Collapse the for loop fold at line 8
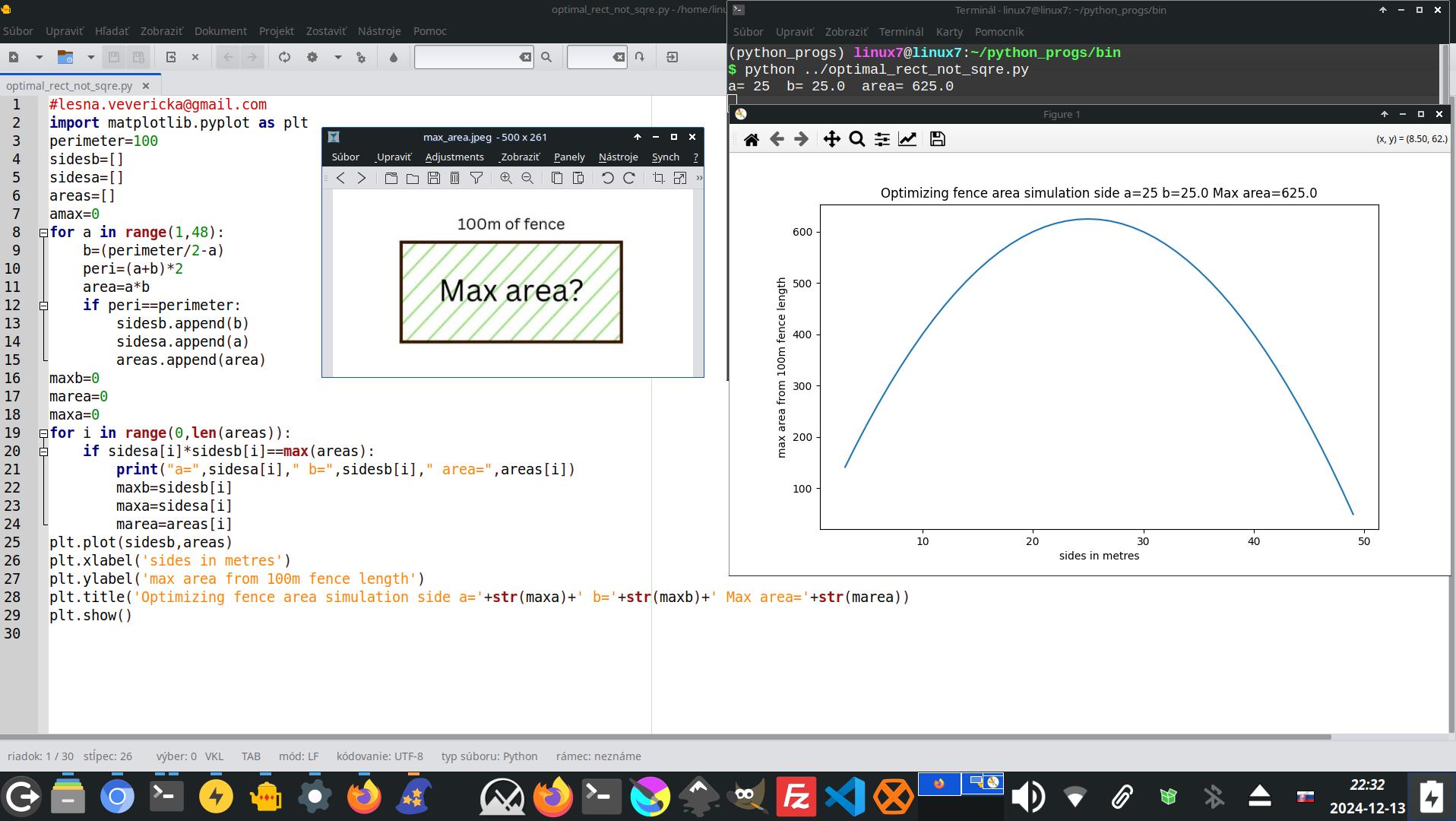This screenshot has height=821, width=1456. [43, 233]
